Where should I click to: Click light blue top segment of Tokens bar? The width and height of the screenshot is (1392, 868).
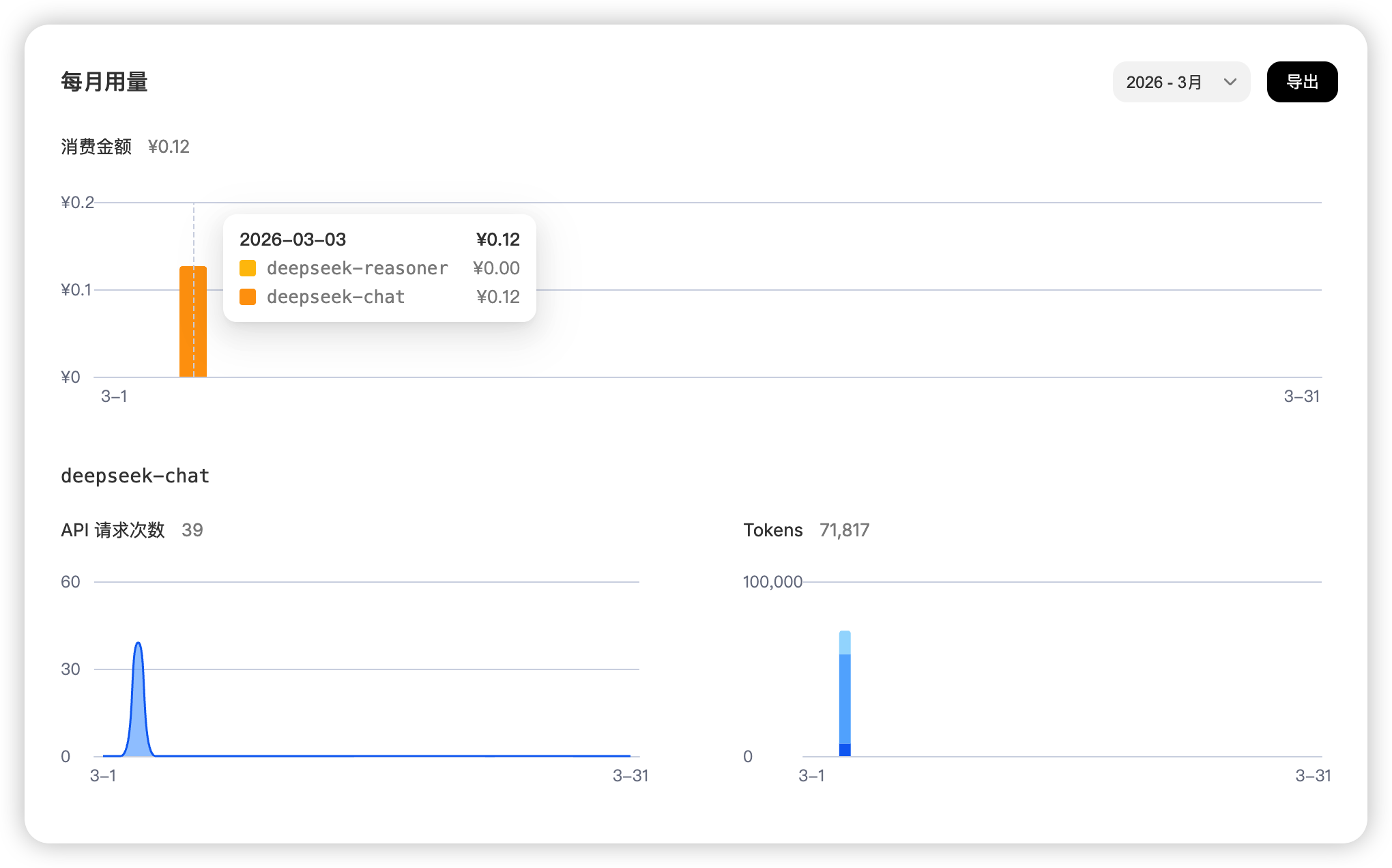pyautogui.click(x=845, y=642)
